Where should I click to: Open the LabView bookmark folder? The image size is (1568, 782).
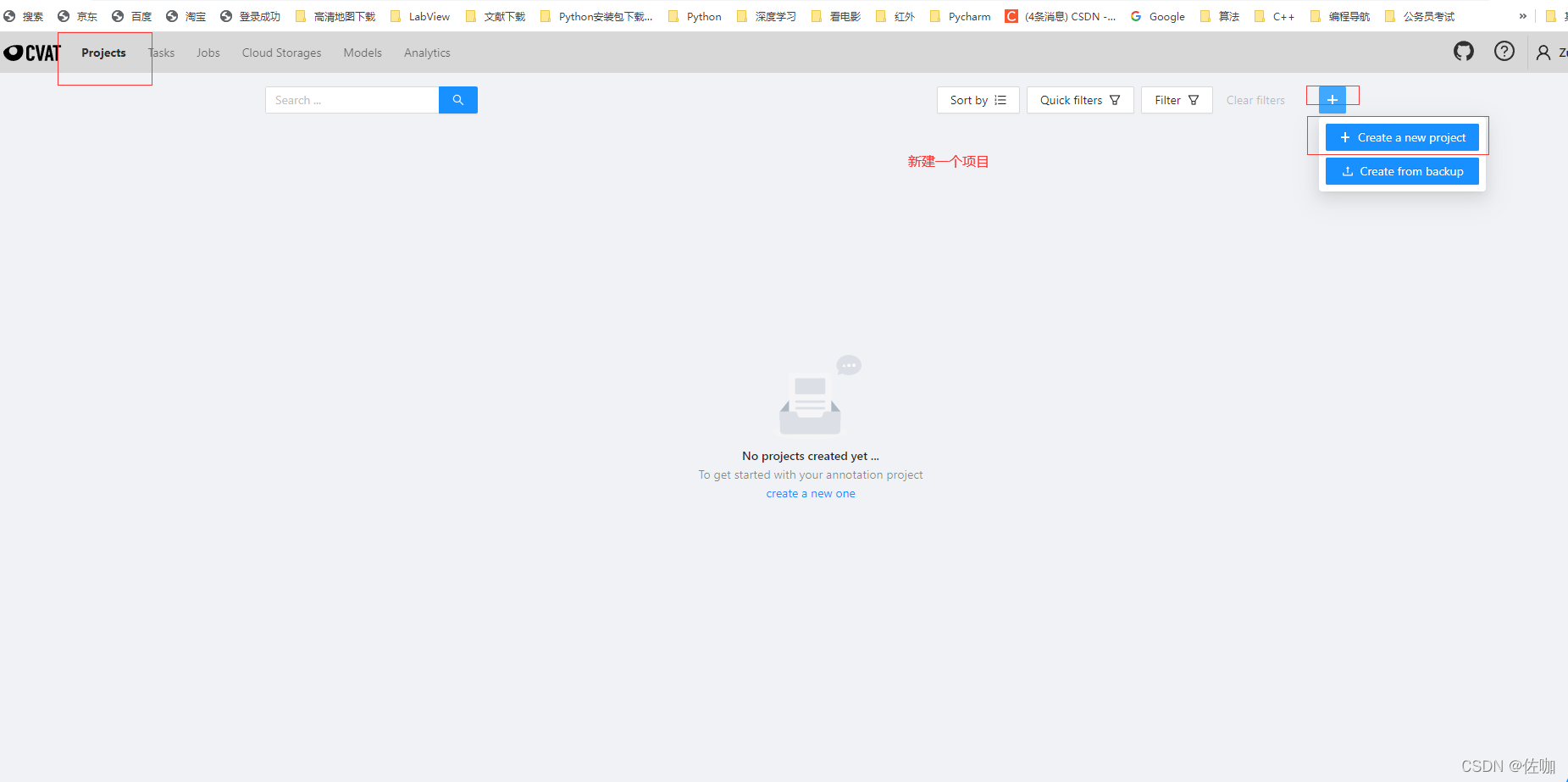(420, 16)
